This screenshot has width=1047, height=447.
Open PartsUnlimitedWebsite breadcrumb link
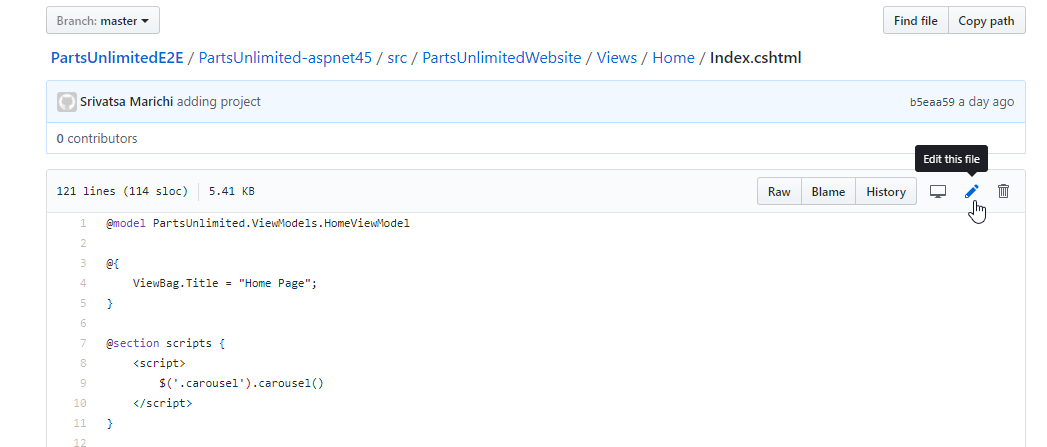501,58
